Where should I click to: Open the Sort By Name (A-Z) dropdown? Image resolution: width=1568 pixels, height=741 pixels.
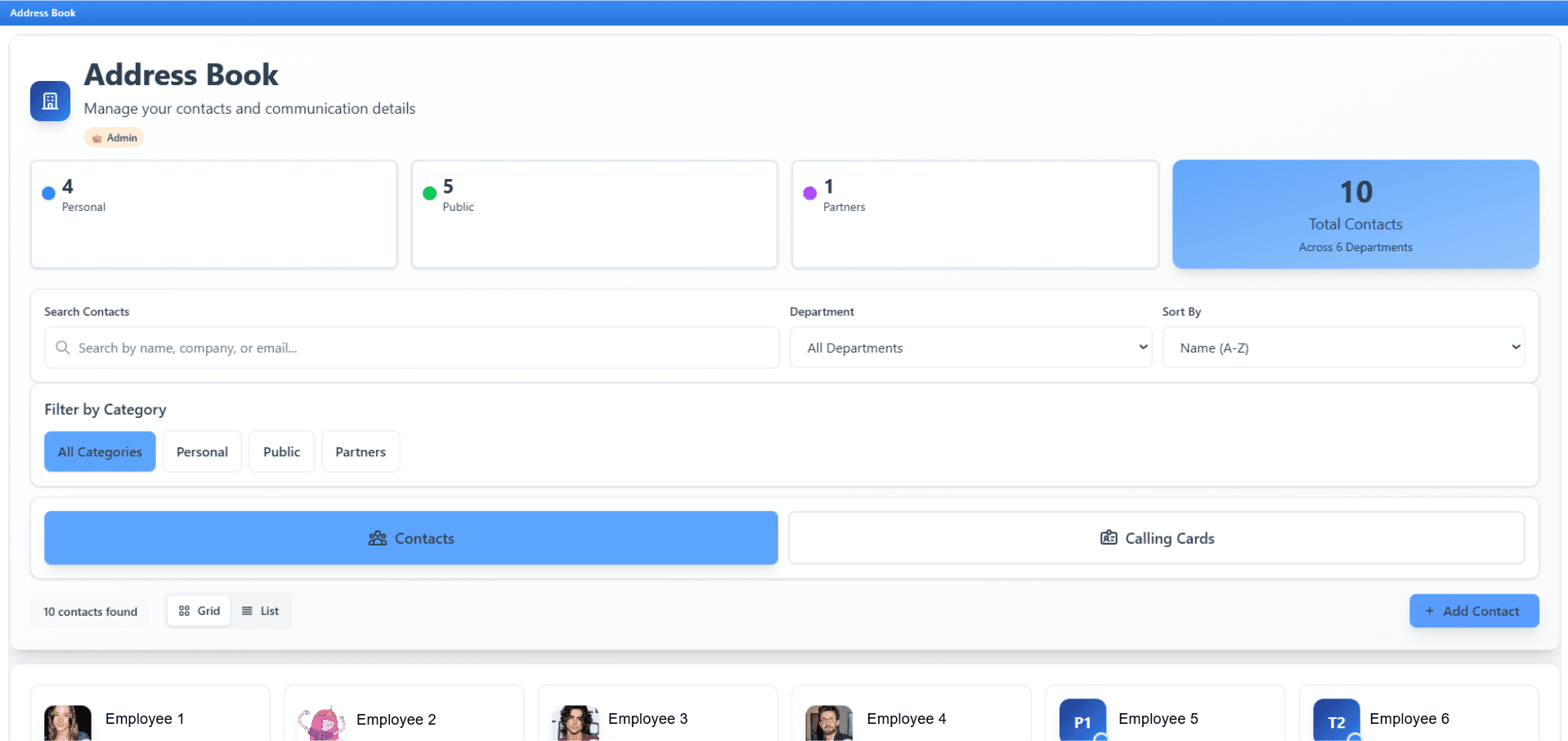(x=1342, y=348)
